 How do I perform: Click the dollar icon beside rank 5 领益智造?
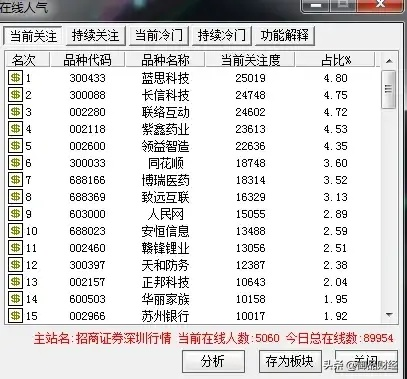15,146
